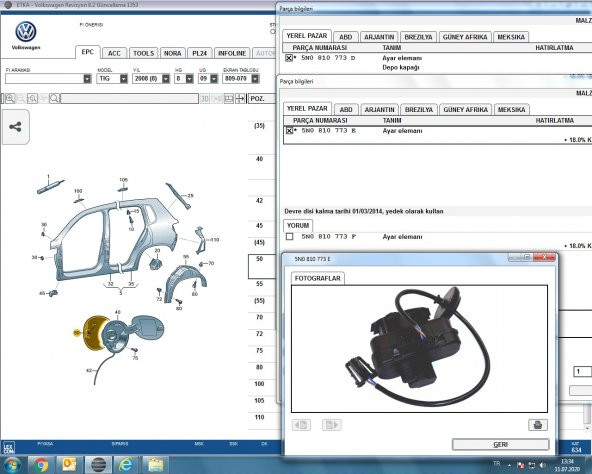Select ABD tab in top Parça bilgileri window
The height and width of the screenshot is (474, 592).
pyautogui.click(x=345, y=37)
